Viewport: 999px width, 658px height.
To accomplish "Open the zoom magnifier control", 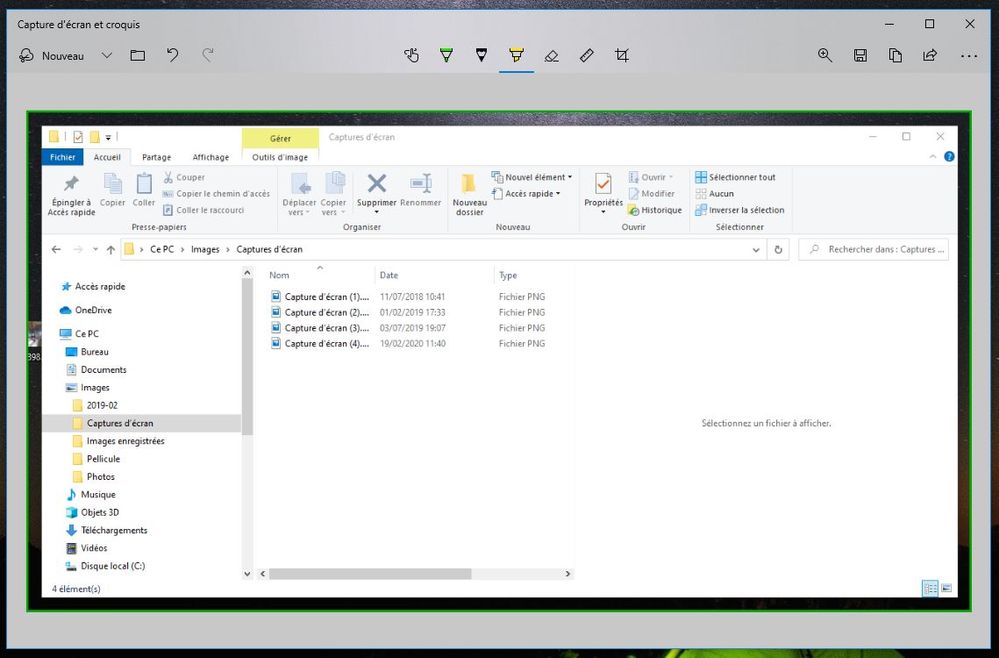I will click(825, 56).
